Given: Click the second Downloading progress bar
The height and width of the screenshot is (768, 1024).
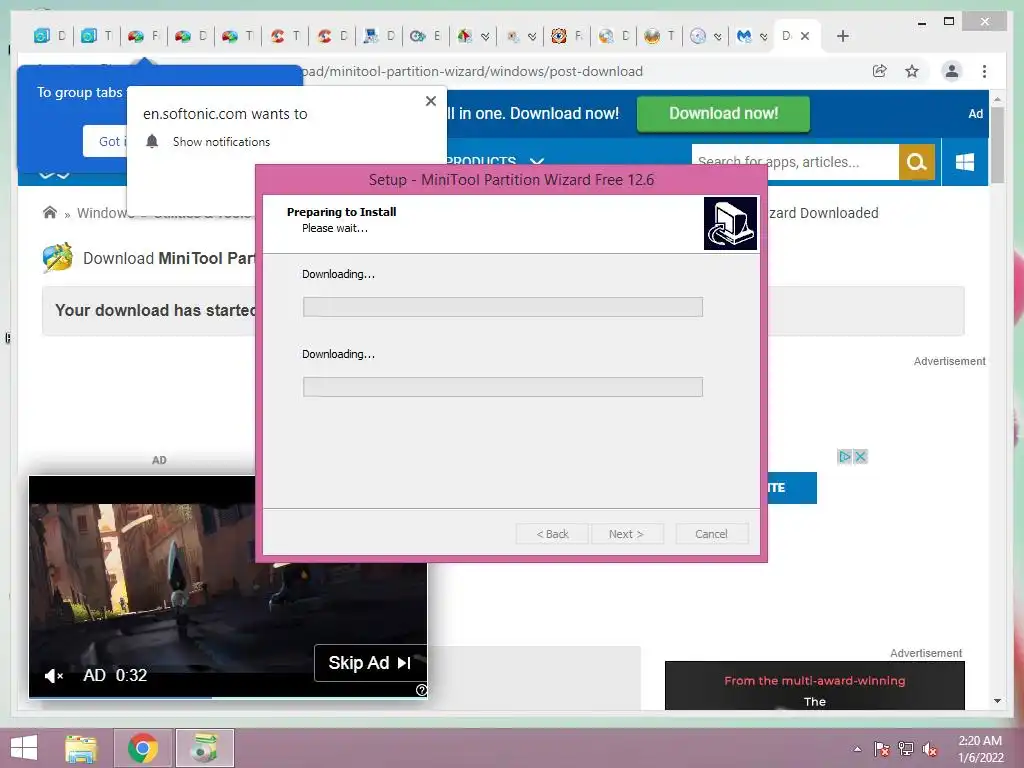Looking at the screenshot, I should point(502,387).
